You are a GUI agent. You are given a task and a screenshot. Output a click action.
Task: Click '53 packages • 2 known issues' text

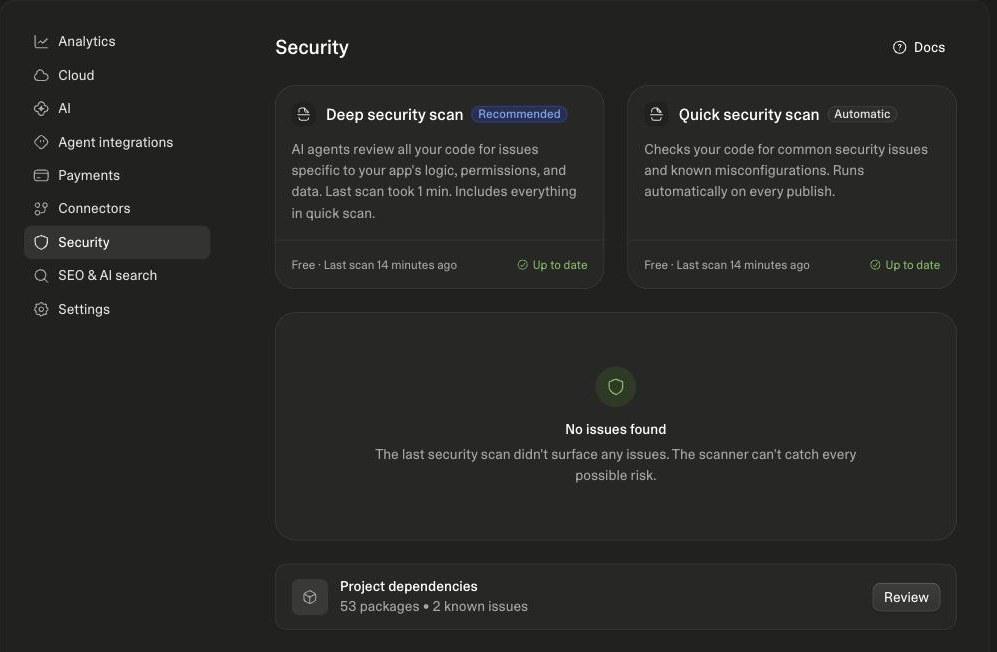pyautogui.click(x=434, y=607)
